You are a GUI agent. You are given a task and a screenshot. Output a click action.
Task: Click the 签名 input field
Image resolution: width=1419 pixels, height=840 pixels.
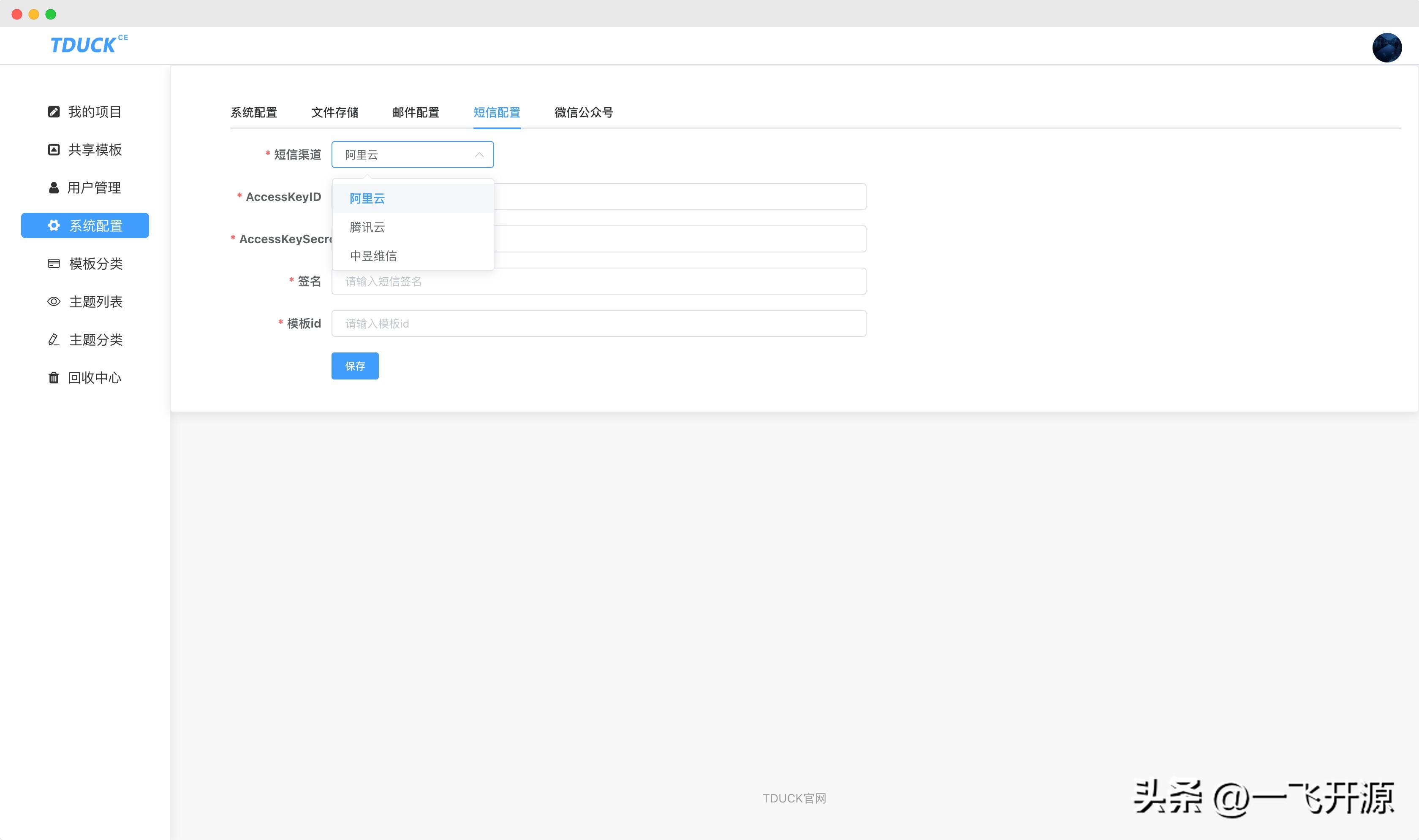pos(598,281)
